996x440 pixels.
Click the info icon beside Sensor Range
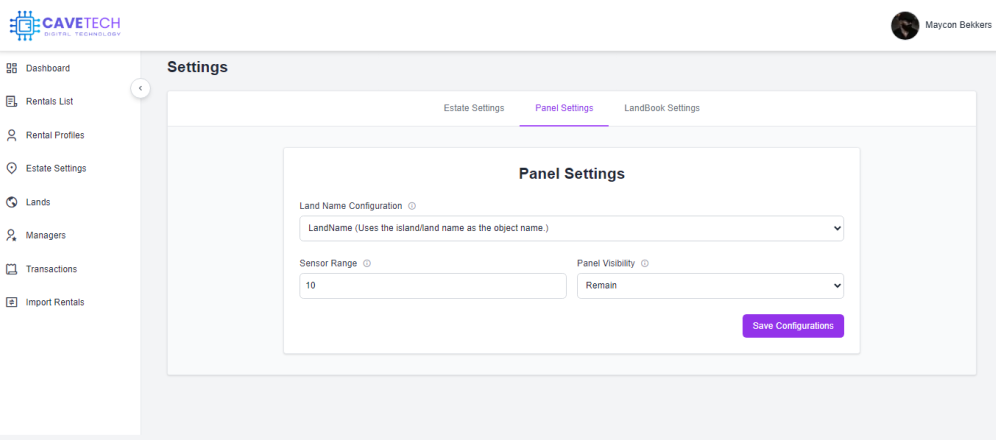coord(367,263)
